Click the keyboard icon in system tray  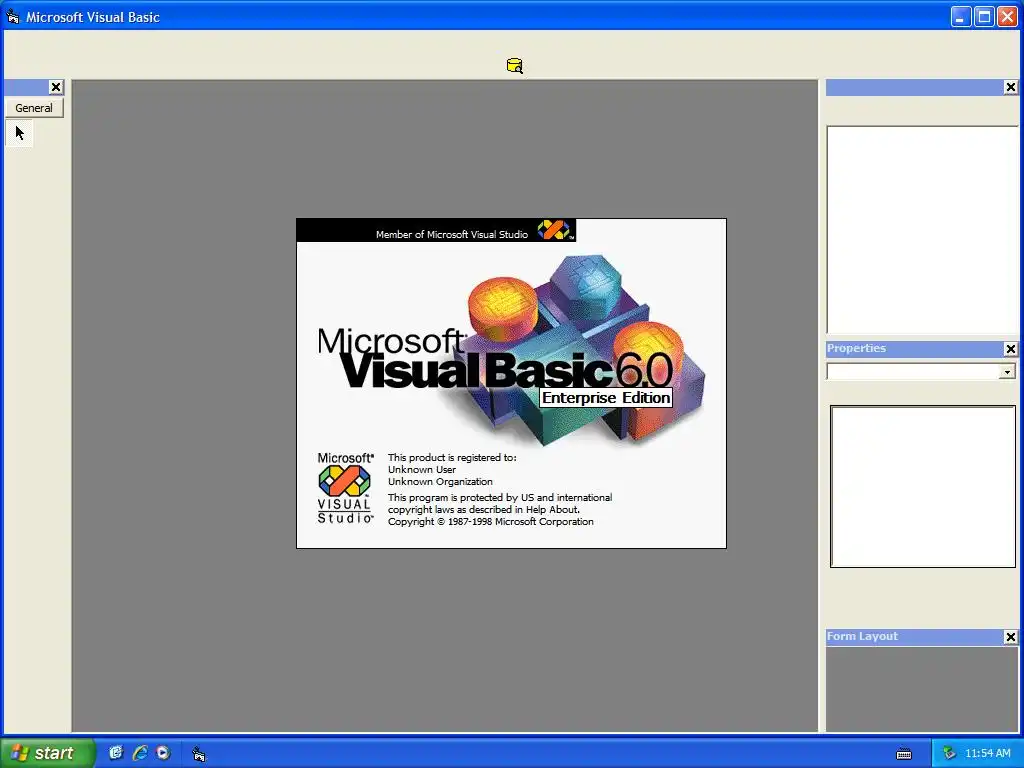coord(904,754)
